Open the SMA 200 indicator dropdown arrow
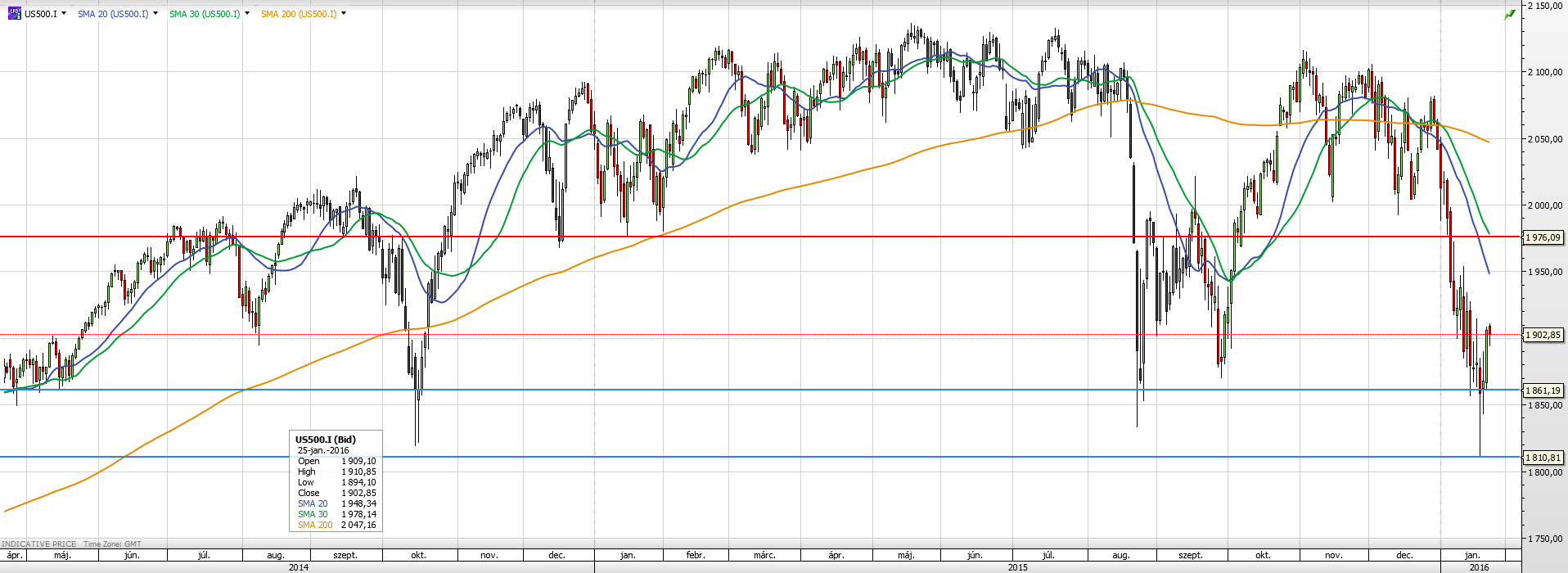 (344, 13)
